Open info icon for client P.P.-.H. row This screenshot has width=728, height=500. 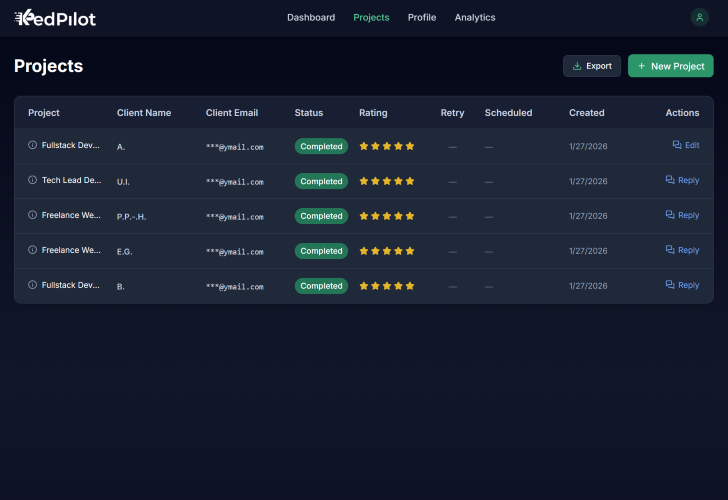32,215
